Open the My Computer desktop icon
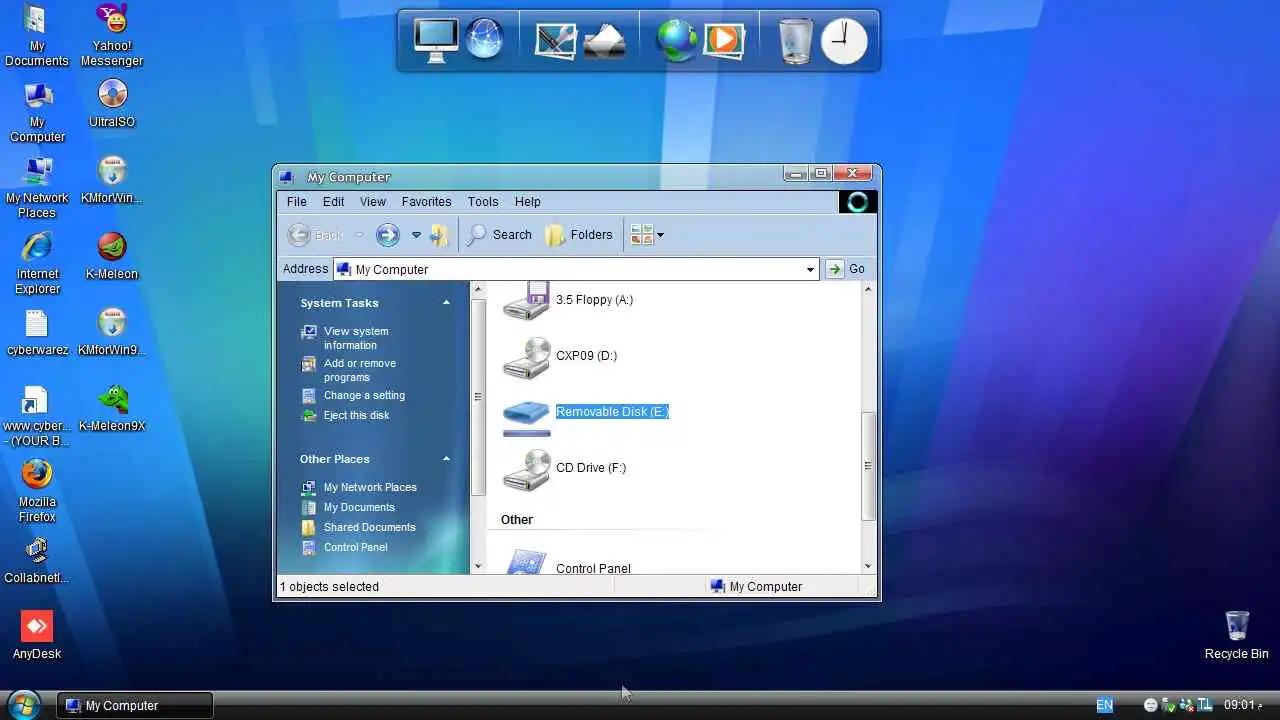This screenshot has width=1280, height=720. (37, 112)
